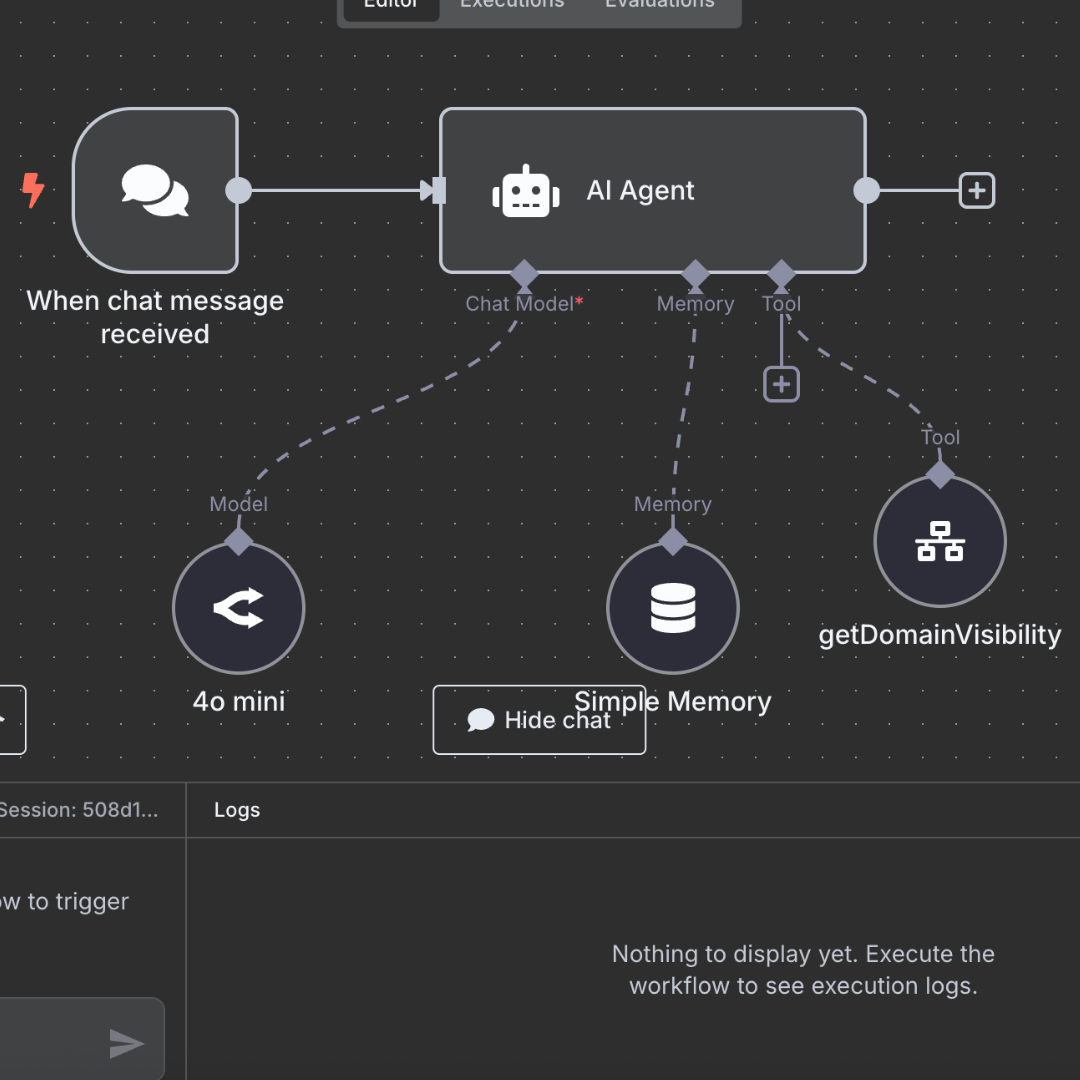Select the Simple Memory database node
This screenshot has width=1080, height=1080.
point(672,608)
